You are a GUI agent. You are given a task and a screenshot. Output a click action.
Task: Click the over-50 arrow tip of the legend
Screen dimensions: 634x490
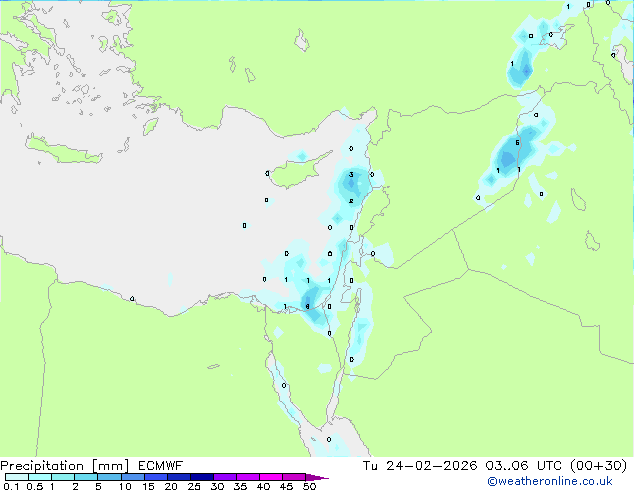[317, 477]
